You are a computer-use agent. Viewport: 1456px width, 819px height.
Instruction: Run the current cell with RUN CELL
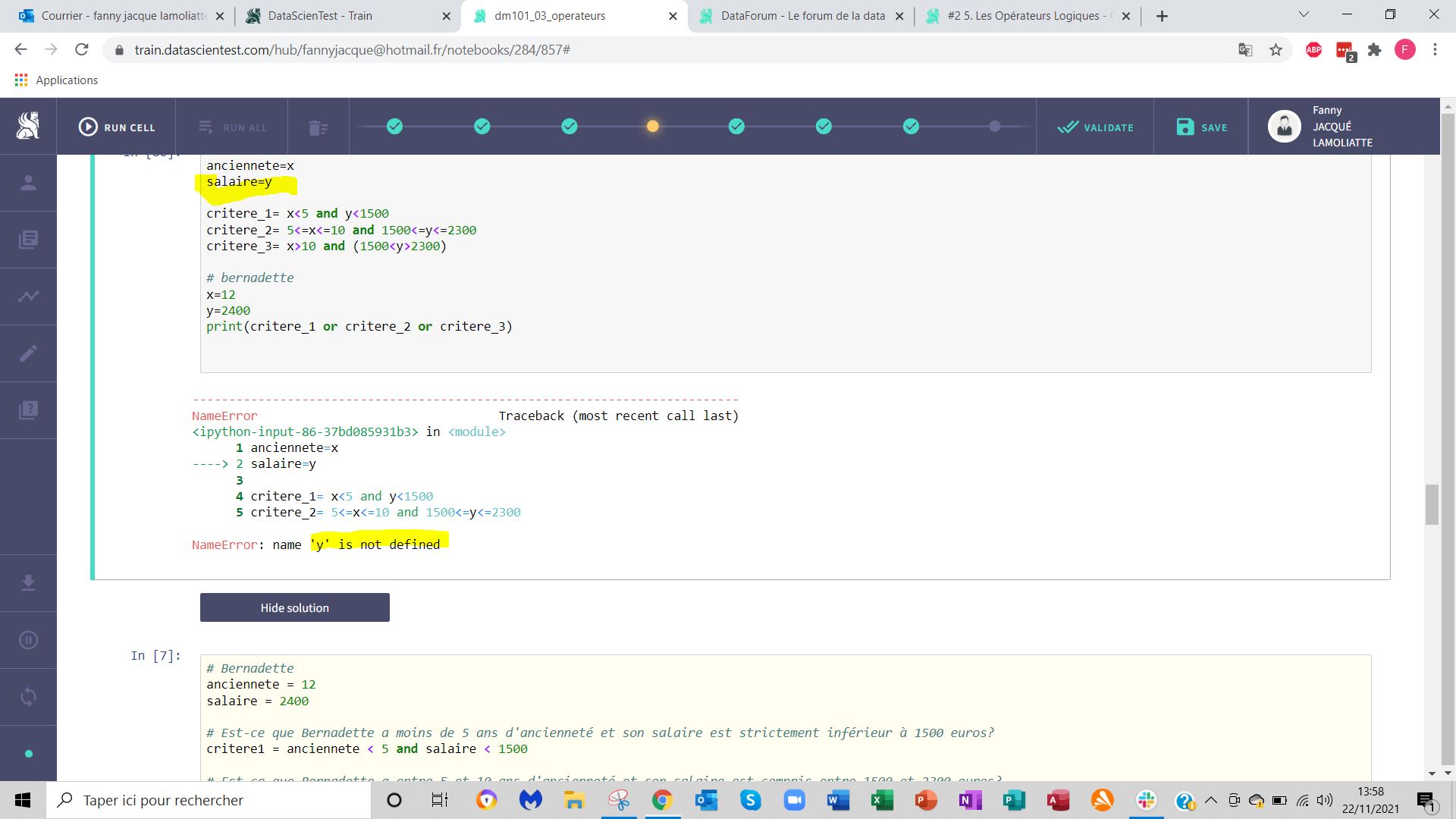click(116, 127)
